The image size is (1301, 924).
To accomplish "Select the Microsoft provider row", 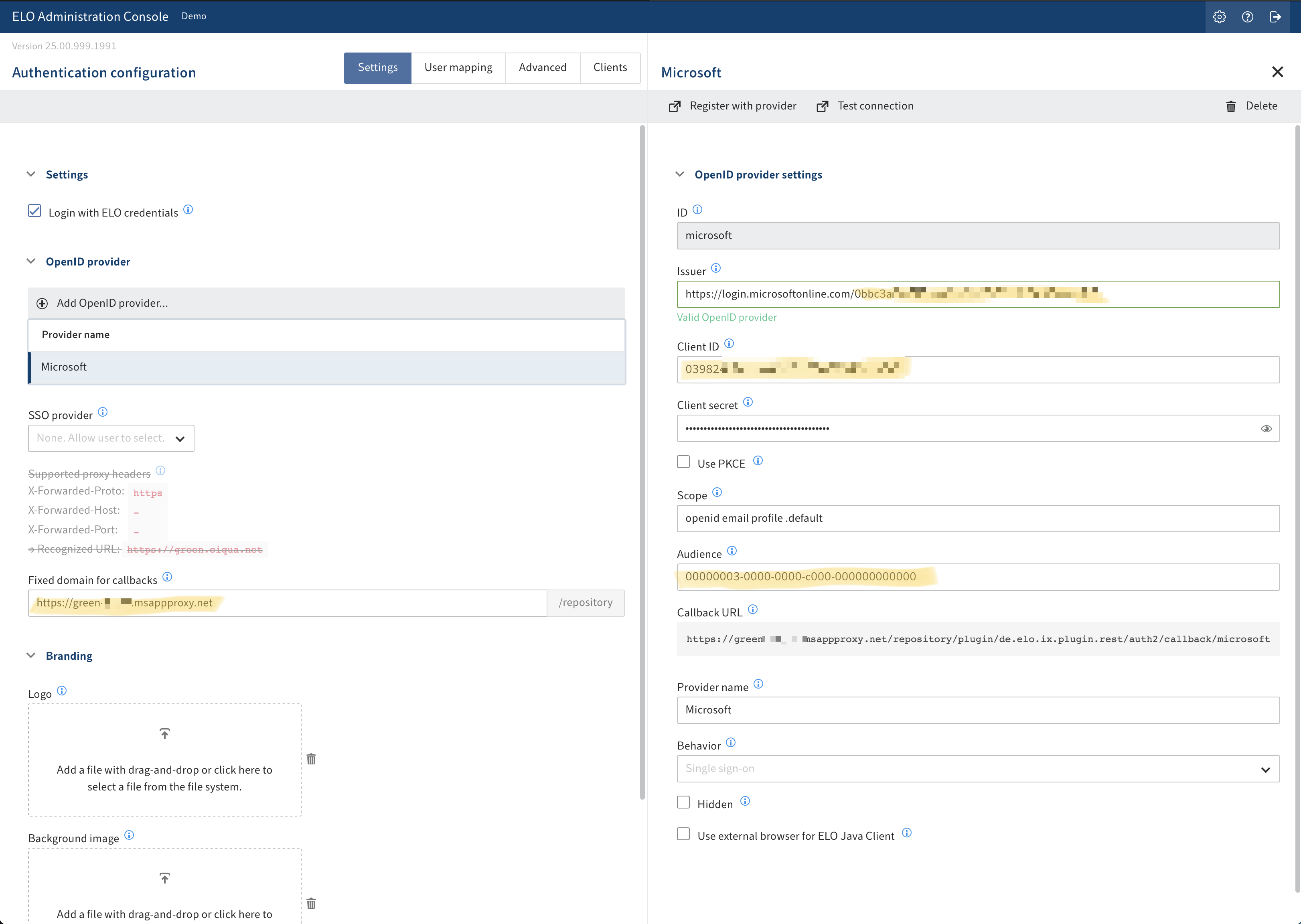I will (x=326, y=367).
